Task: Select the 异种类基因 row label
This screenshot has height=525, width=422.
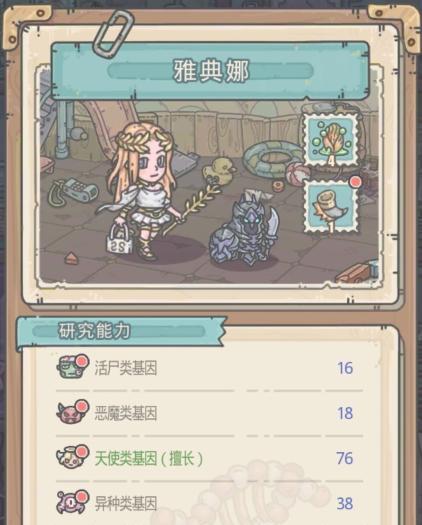Action: coord(126,503)
